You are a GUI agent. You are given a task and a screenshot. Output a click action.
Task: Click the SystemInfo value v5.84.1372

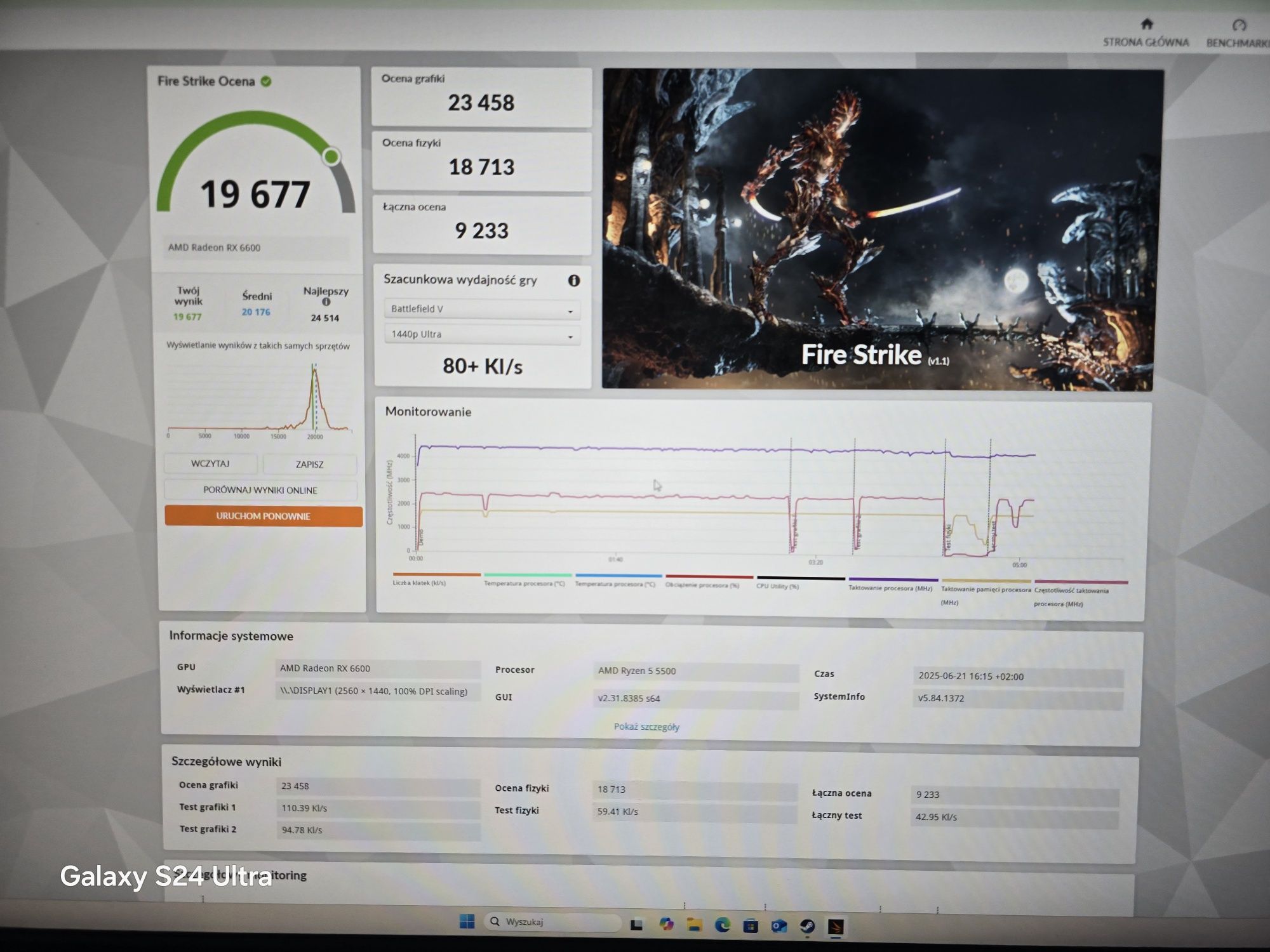tap(1018, 699)
